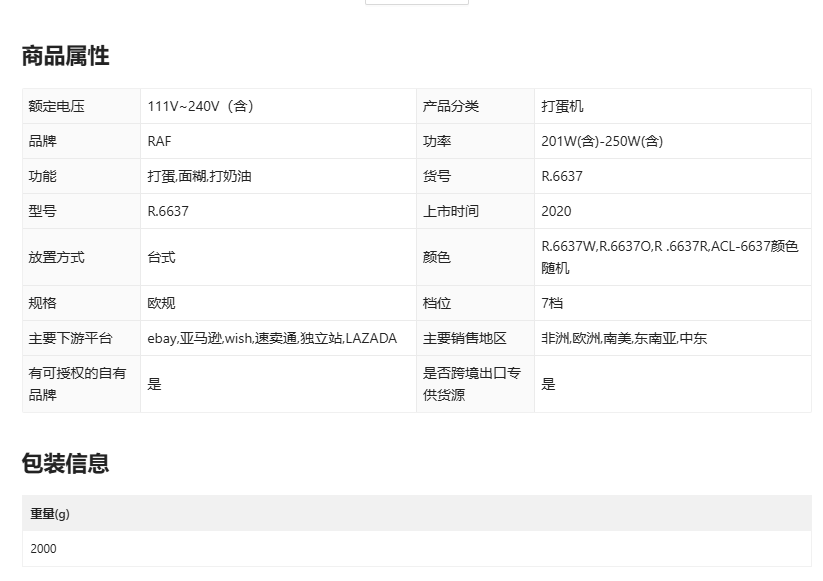Screen dimensions: 823x581
Task: Click the downstream platforms list with ebay
Action: (272, 338)
